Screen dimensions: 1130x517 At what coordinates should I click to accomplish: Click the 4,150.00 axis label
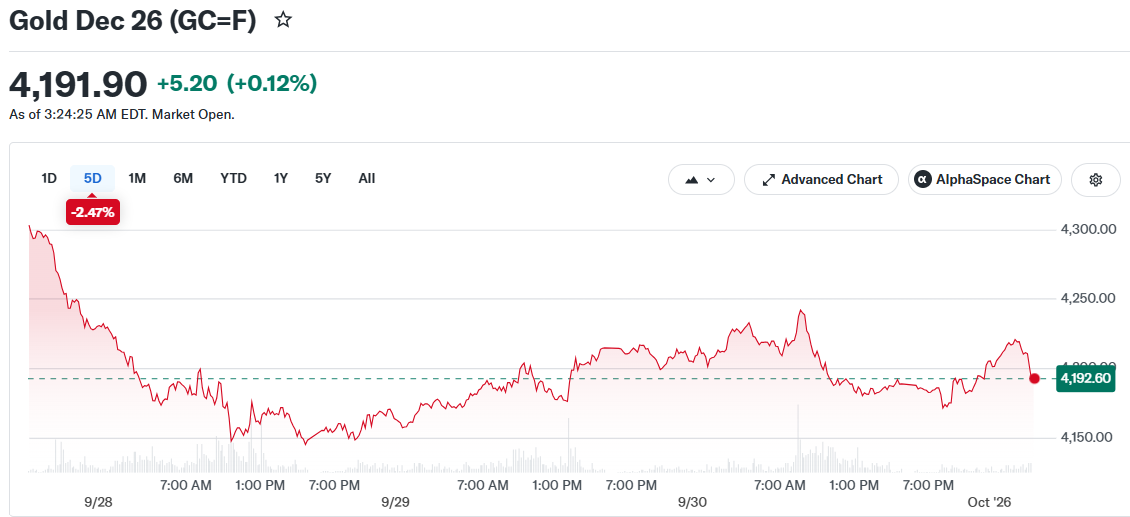(1088, 437)
